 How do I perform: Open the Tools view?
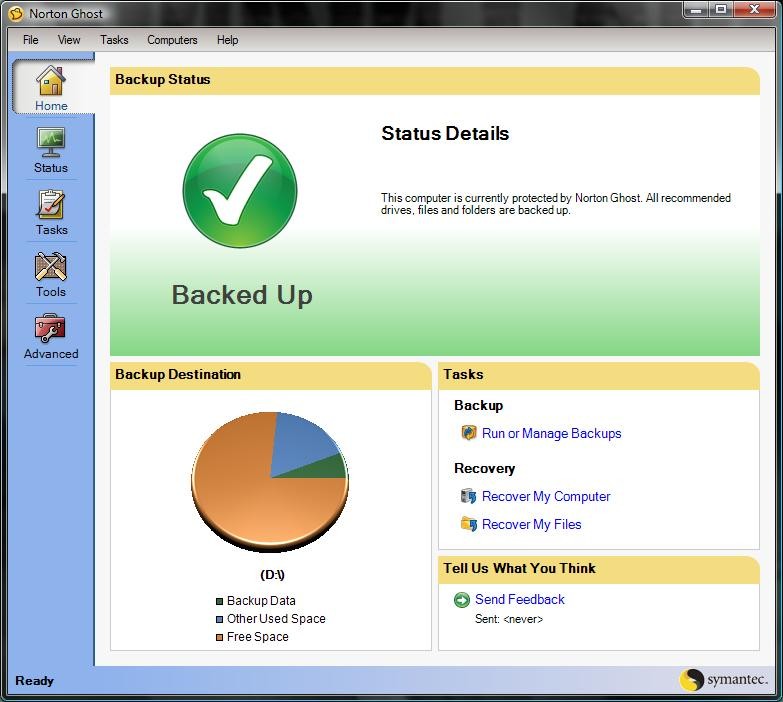(51, 275)
